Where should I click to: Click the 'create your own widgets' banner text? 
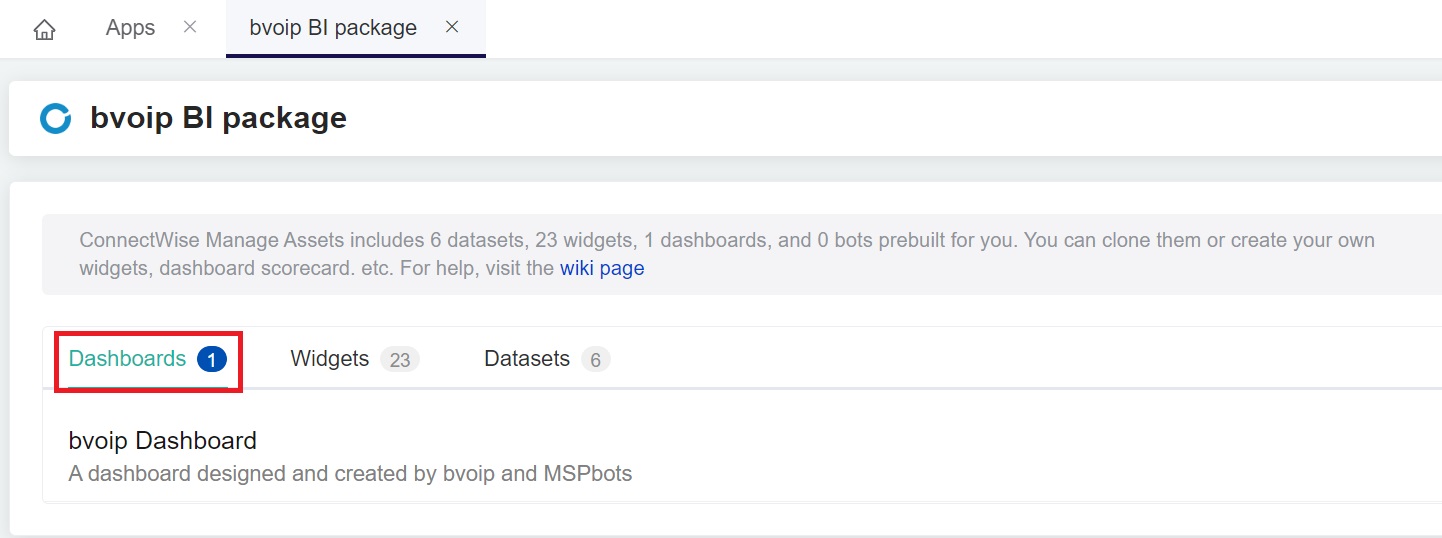1300,241
